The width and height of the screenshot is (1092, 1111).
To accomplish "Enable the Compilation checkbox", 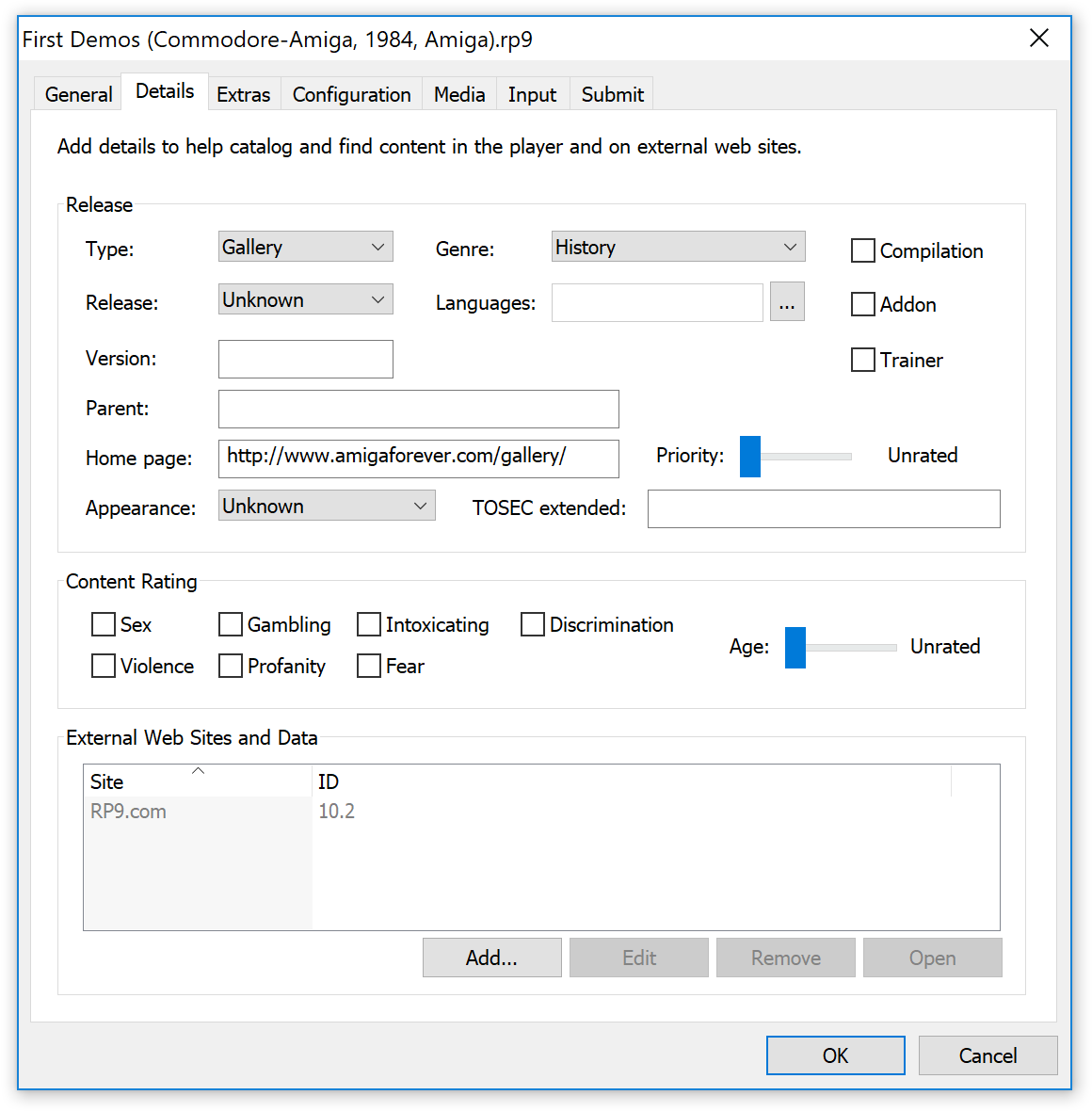I will pyautogui.click(x=862, y=250).
